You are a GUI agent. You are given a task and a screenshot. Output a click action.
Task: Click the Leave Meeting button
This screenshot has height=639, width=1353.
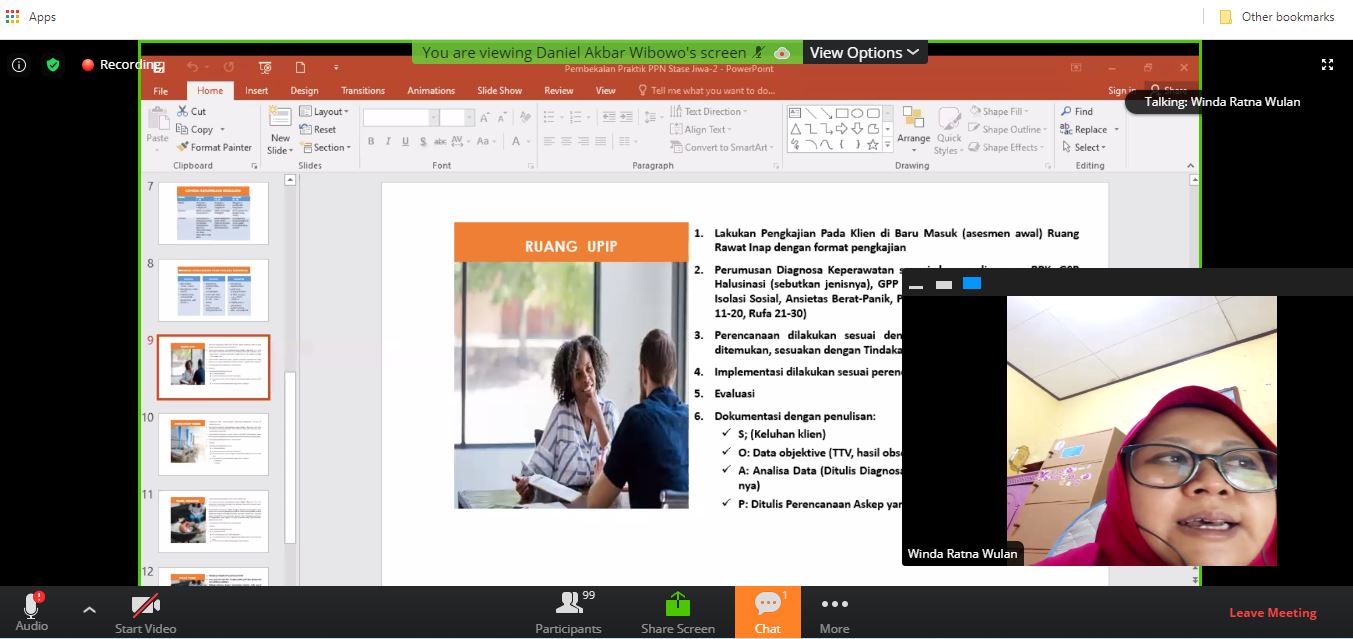click(1272, 613)
